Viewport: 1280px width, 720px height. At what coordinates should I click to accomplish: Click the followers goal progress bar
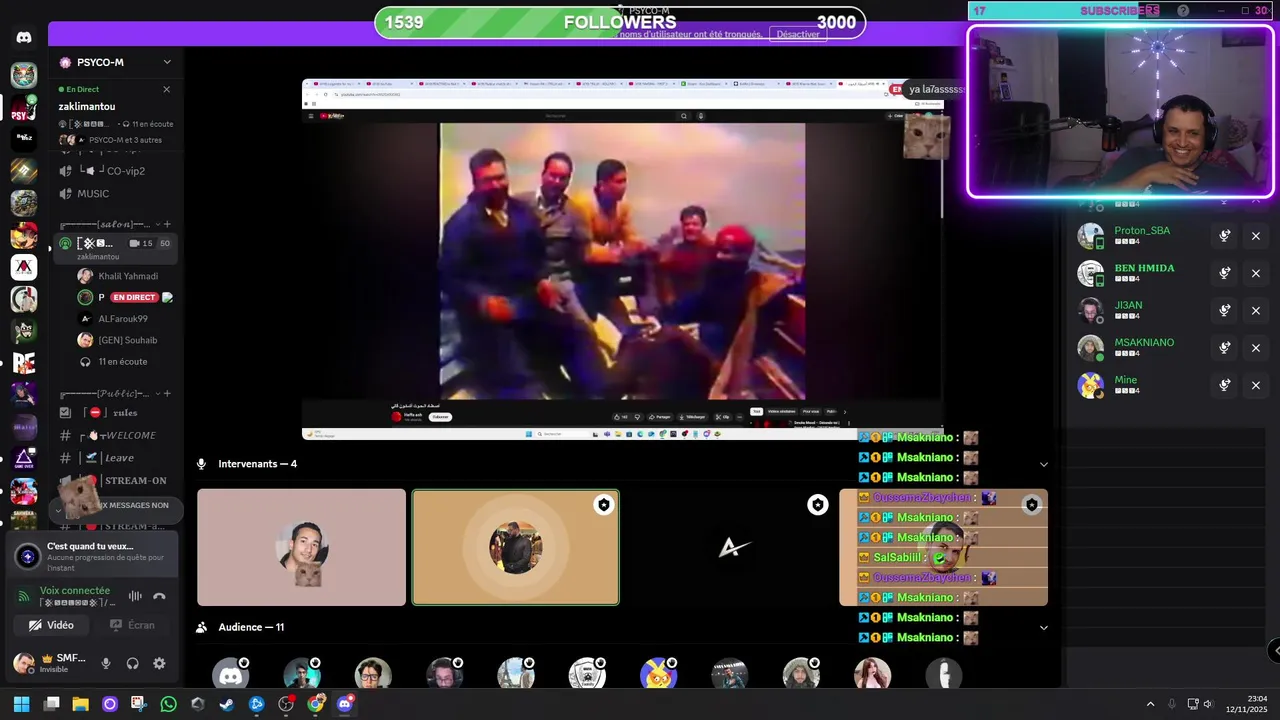tap(620, 22)
